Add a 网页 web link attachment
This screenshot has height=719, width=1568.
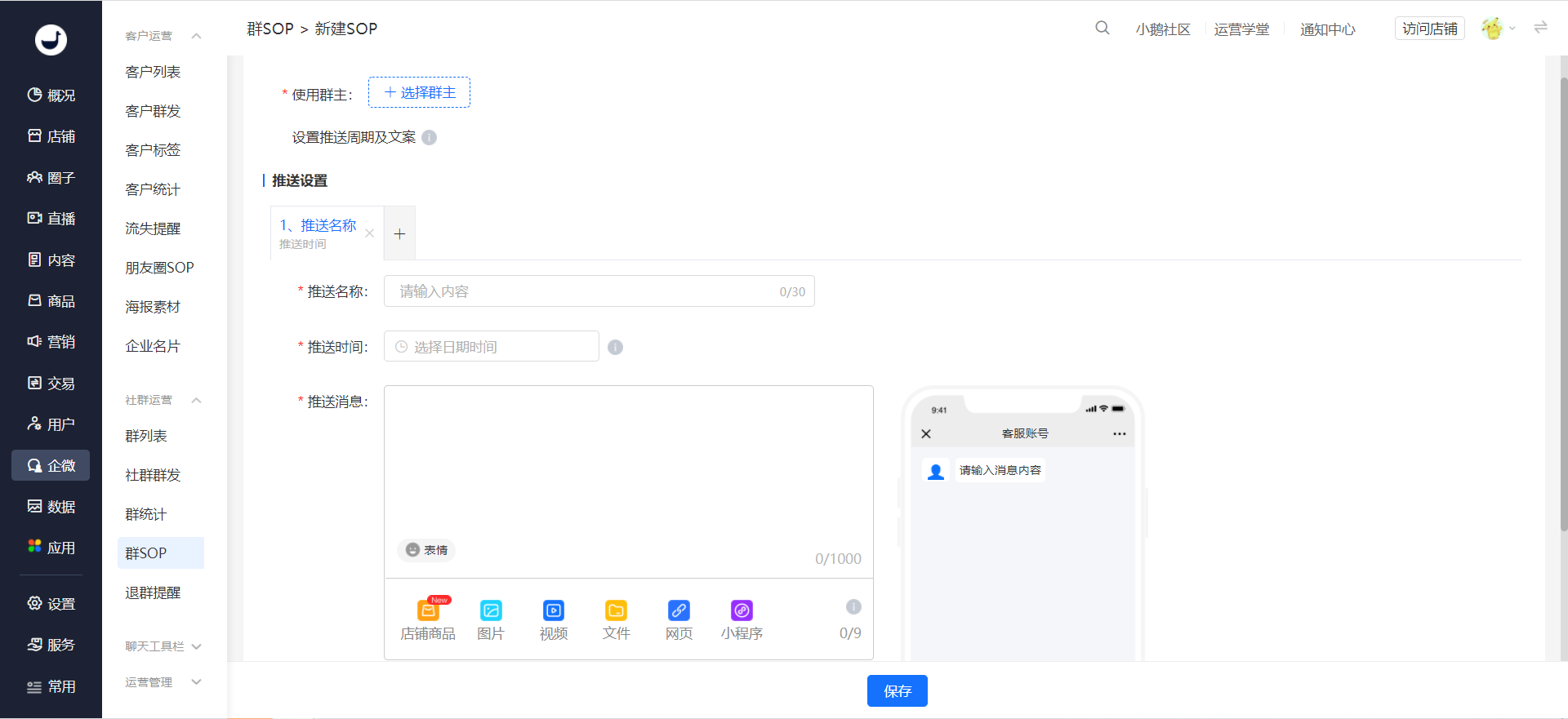[679, 619]
